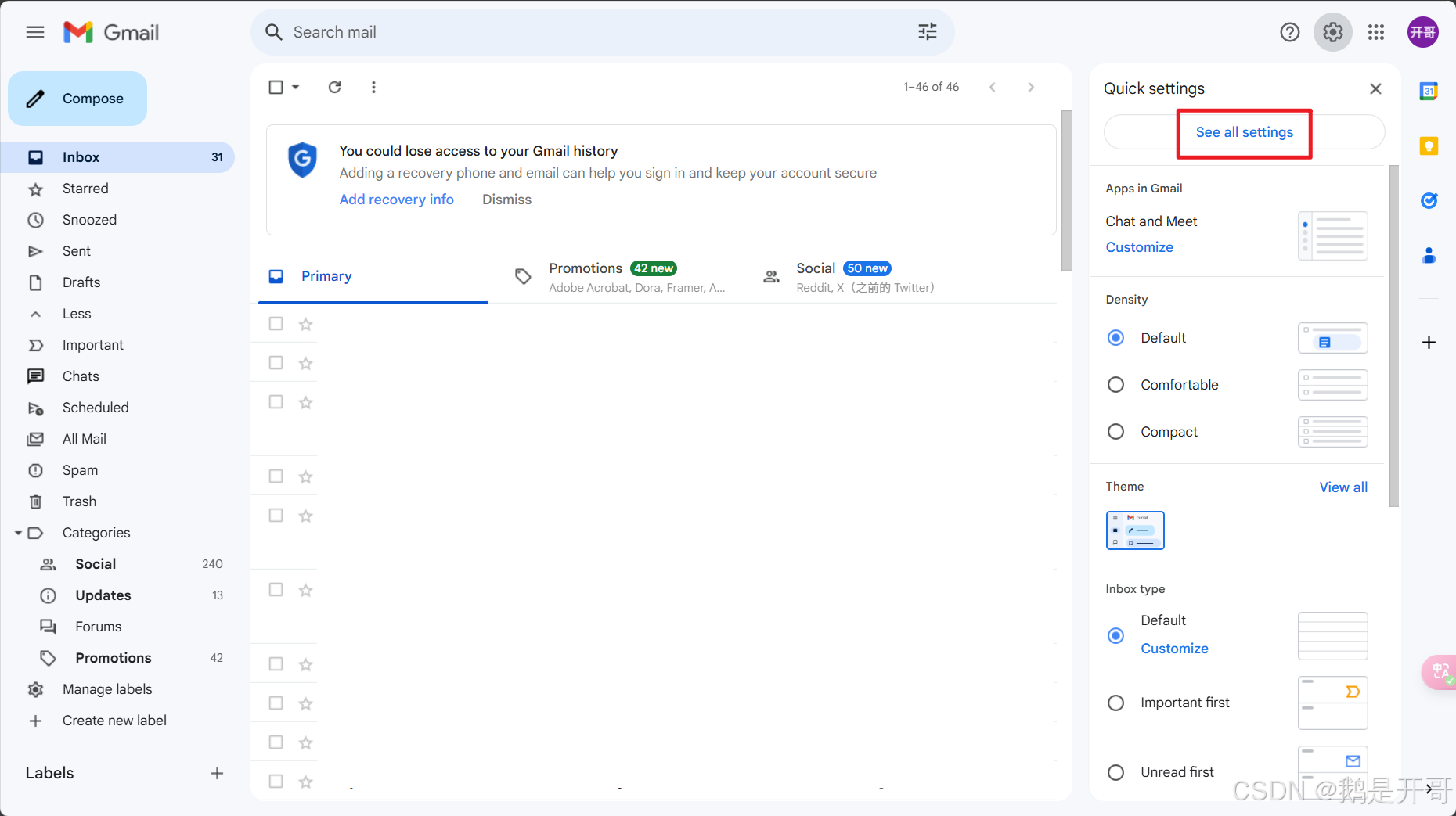The image size is (1456, 816).
Task: Open the select dropdown arrow next to checkbox
Action: tap(296, 87)
